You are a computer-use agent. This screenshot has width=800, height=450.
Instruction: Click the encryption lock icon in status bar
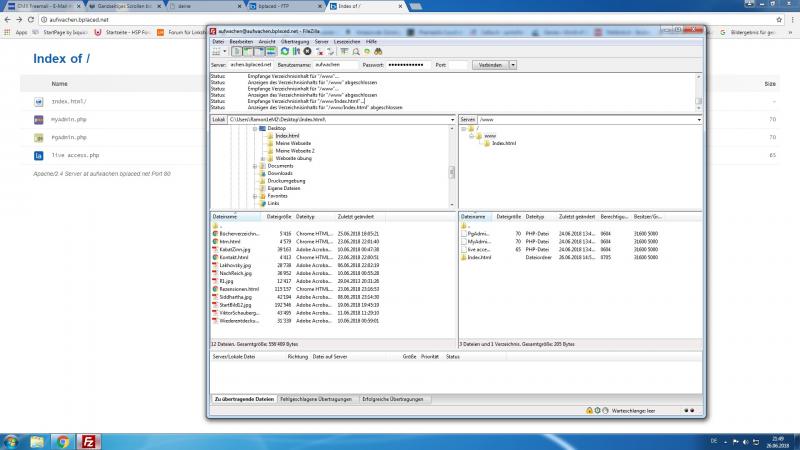590,410
